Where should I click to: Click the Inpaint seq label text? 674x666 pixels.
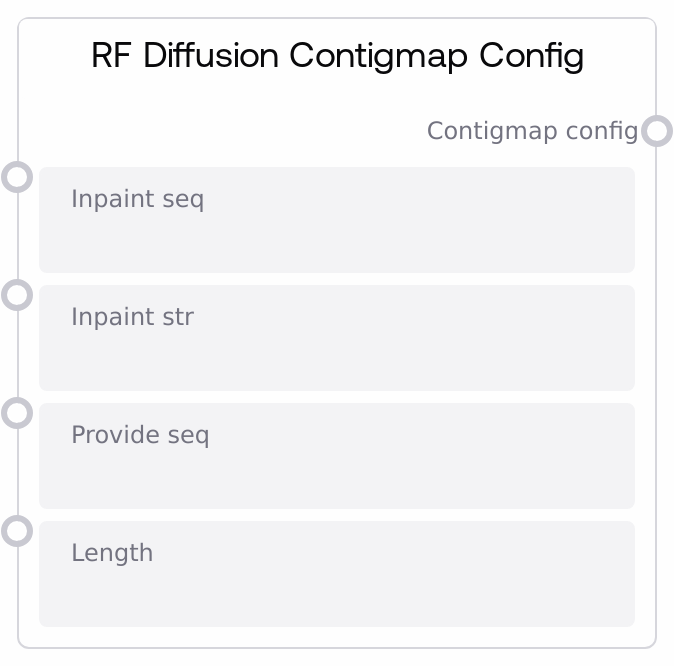(x=137, y=199)
